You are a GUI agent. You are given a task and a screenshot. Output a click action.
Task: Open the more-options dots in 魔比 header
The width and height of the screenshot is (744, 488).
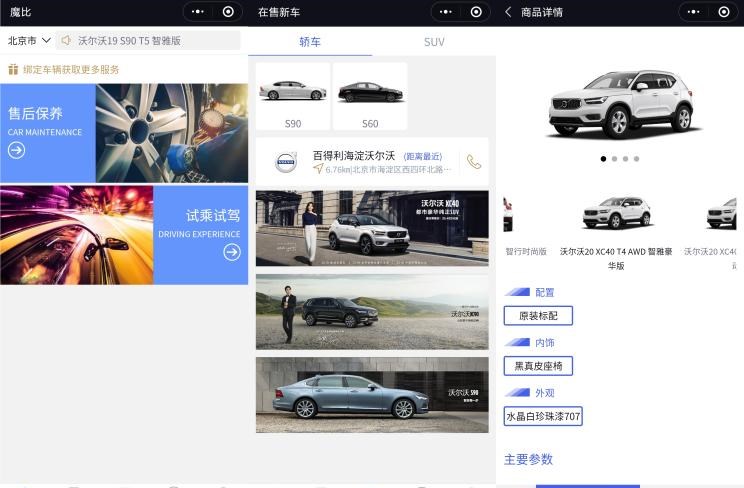[198, 12]
